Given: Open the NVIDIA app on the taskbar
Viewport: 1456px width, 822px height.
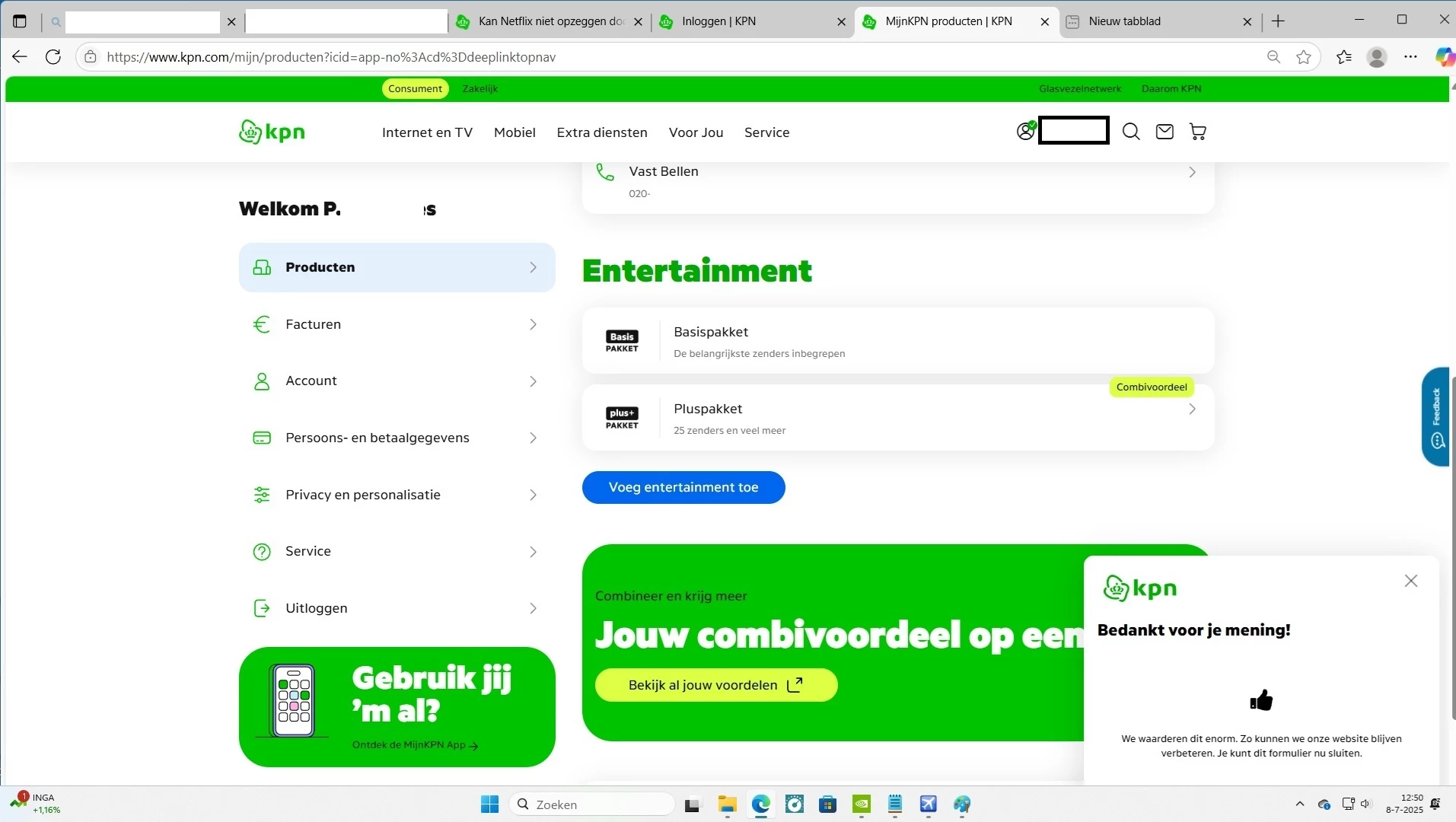Looking at the screenshot, I should pos(862,804).
